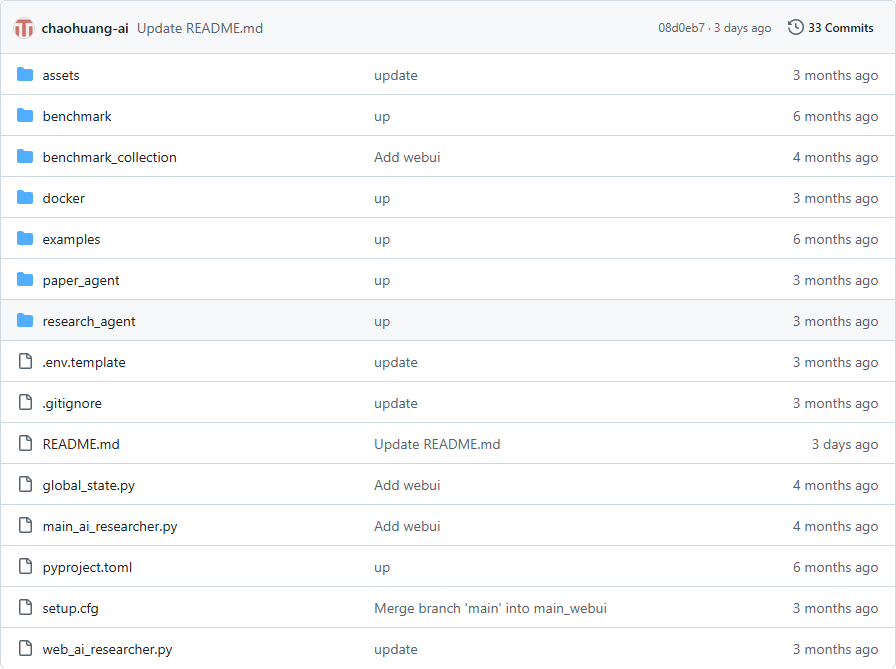The image size is (896, 669).
Task: Click the commits history clock icon
Action: click(795, 28)
